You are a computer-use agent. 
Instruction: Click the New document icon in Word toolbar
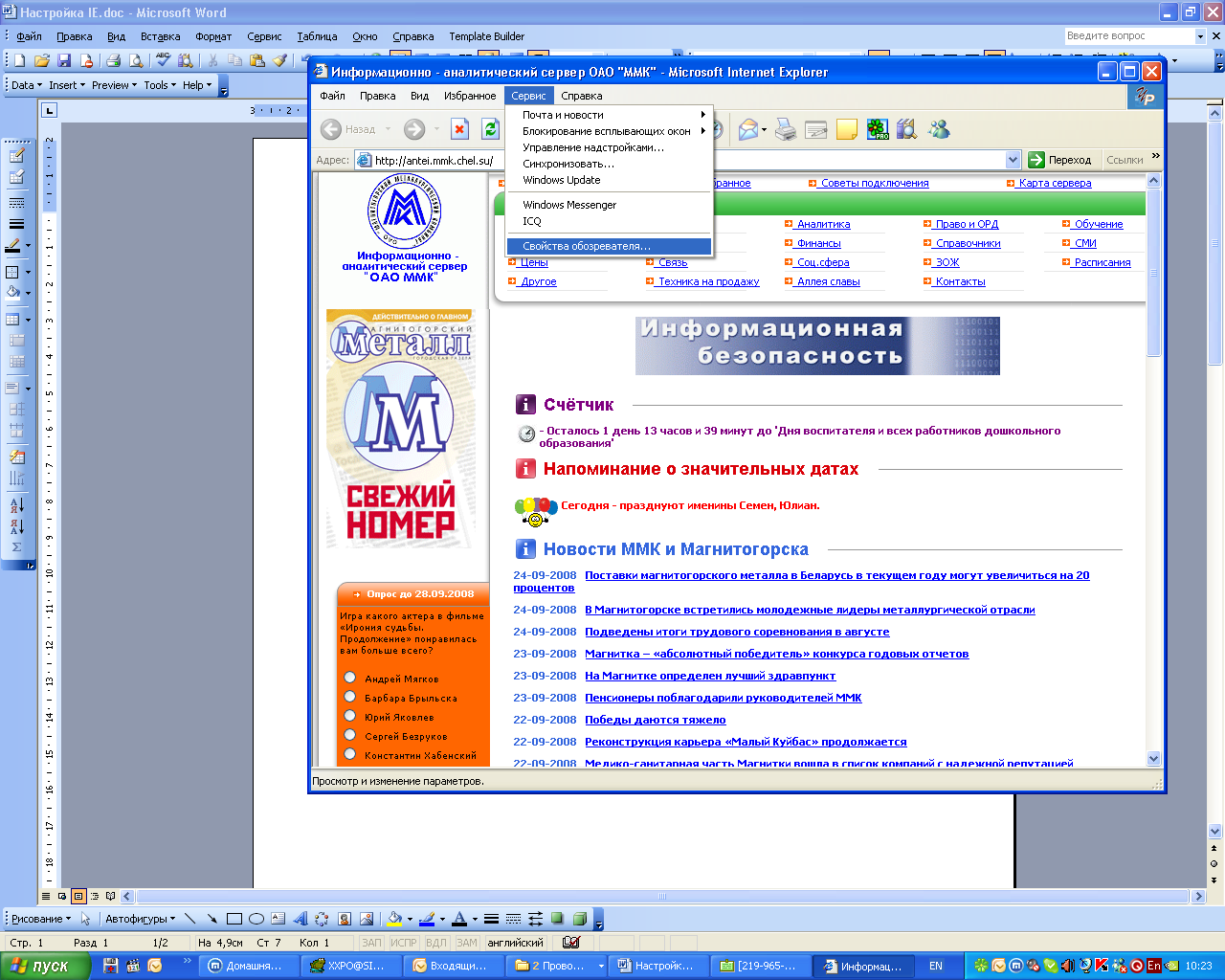tap(19, 60)
